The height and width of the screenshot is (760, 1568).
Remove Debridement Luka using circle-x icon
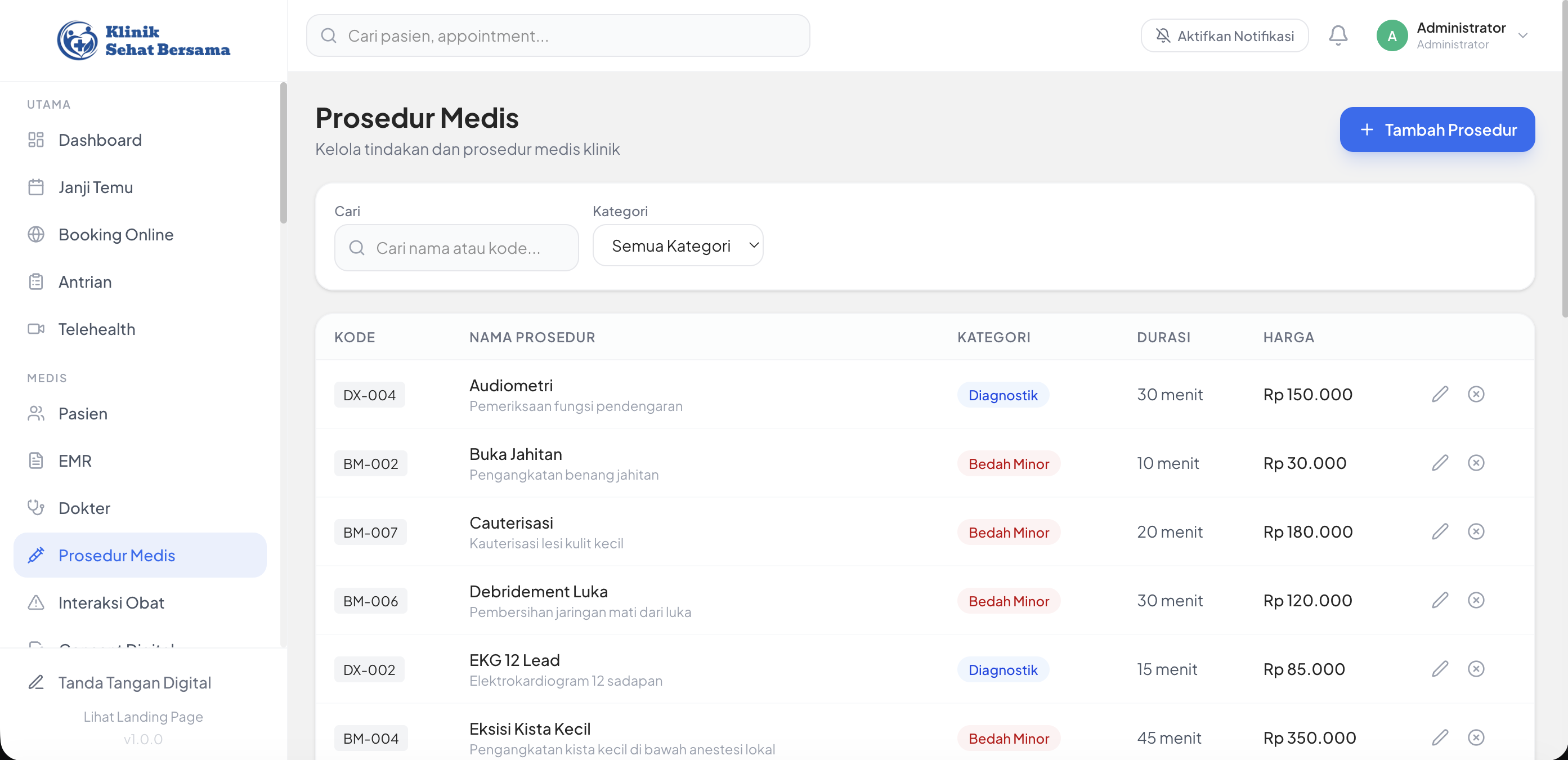coord(1476,601)
